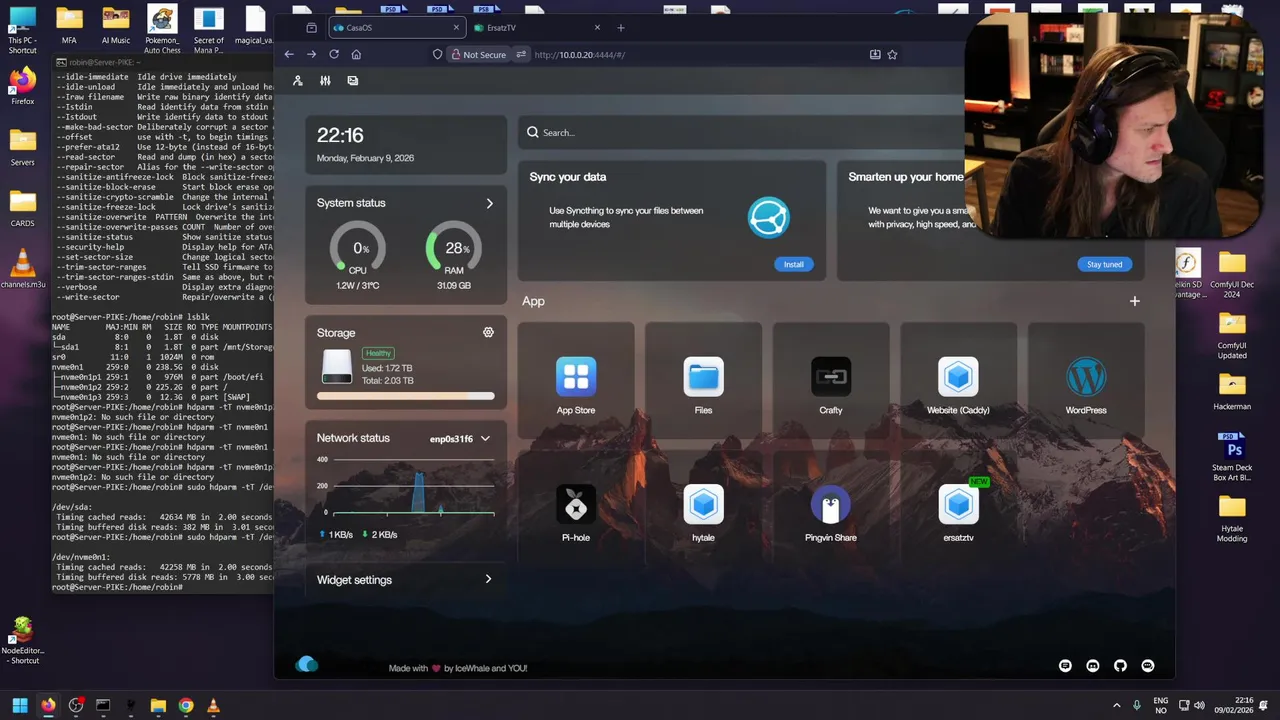Click the Stay tuned button
The height and width of the screenshot is (720, 1280).
point(1104,264)
